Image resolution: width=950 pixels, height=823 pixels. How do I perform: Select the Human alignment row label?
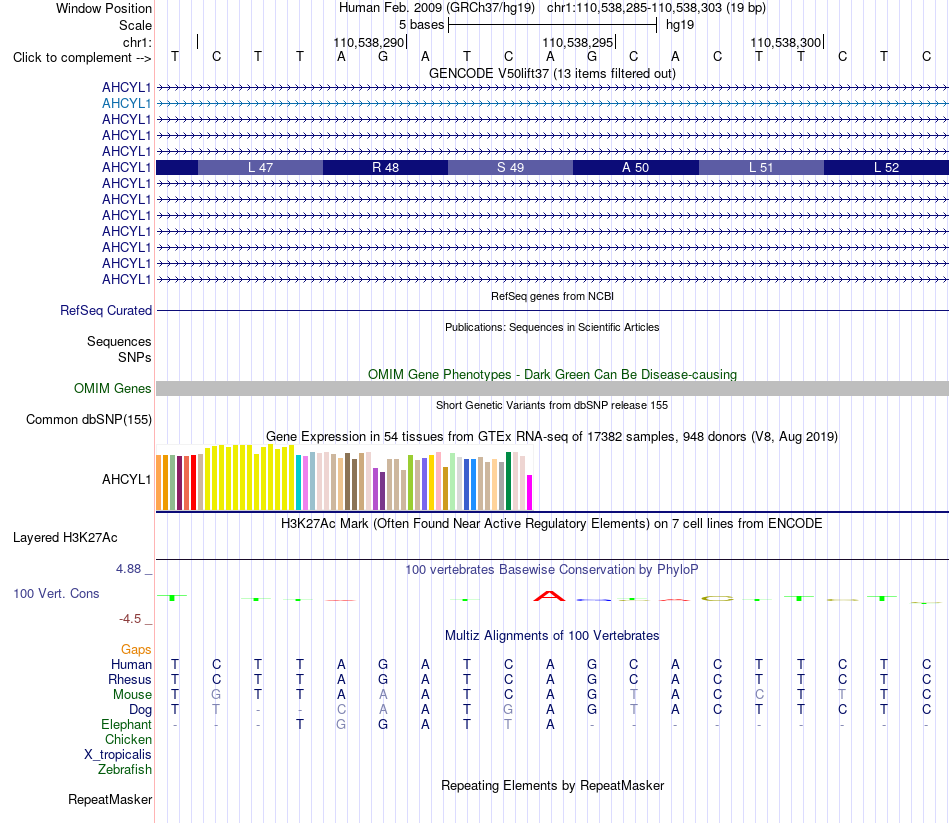[x=131, y=664]
